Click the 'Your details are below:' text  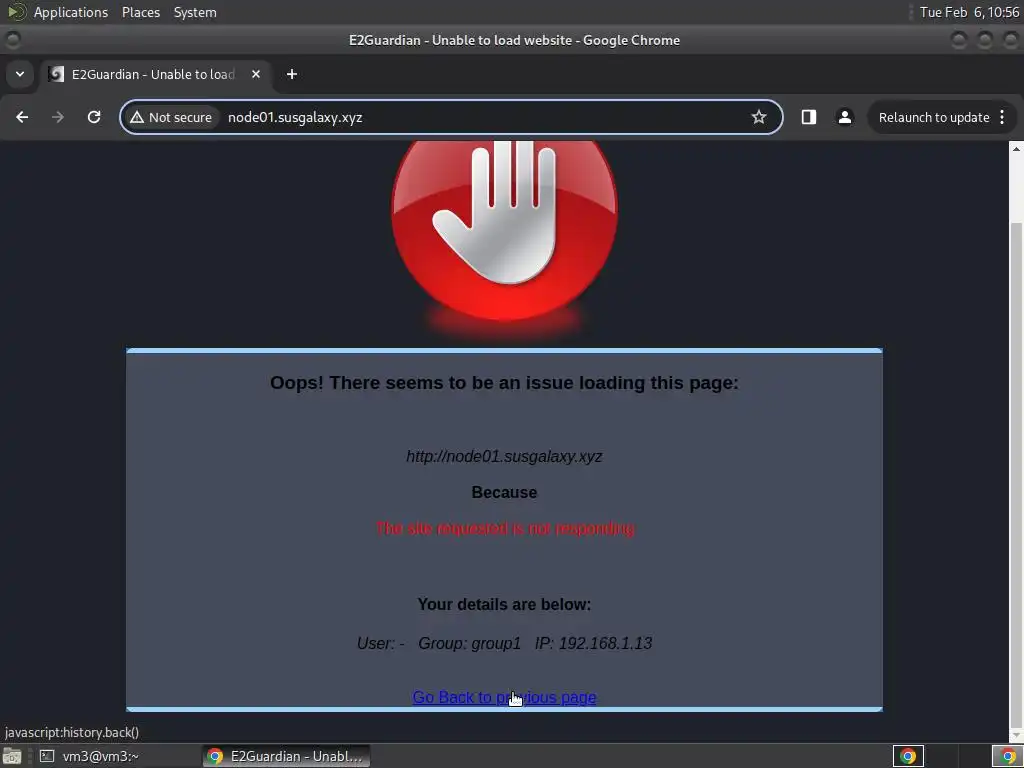point(504,604)
